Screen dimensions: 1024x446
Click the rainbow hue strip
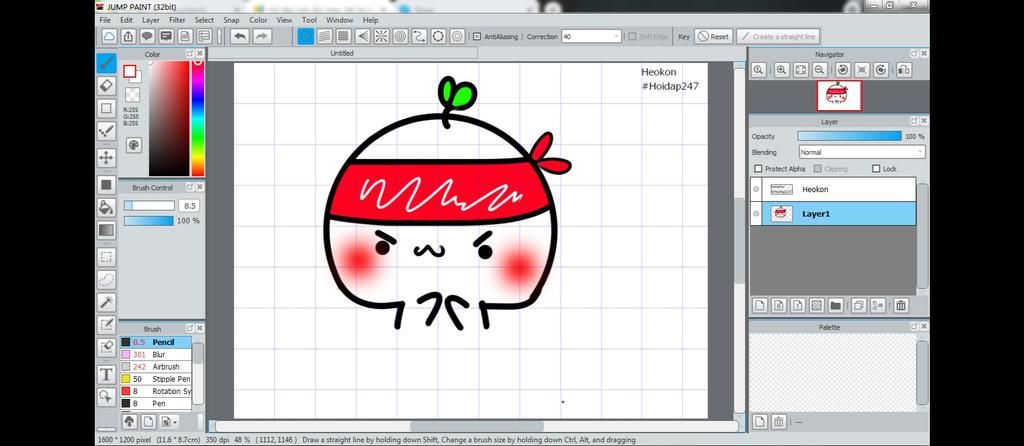(x=197, y=118)
